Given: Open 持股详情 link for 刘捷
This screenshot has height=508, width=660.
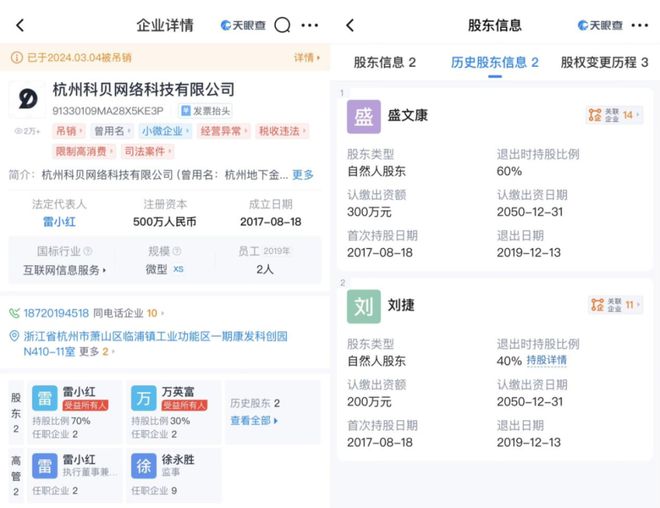Looking at the screenshot, I should pos(546,361).
